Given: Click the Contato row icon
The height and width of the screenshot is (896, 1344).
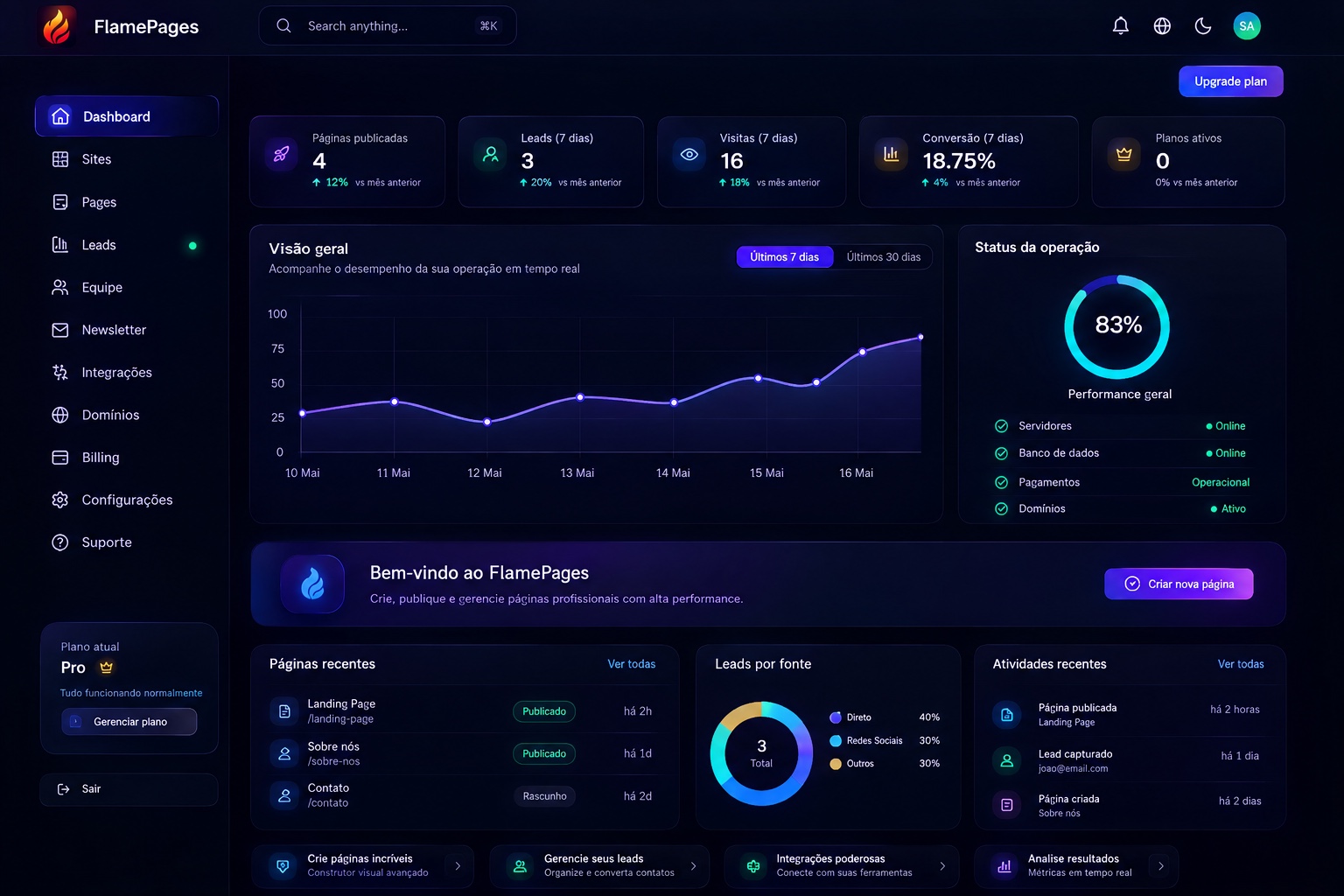Looking at the screenshot, I should pos(284,796).
